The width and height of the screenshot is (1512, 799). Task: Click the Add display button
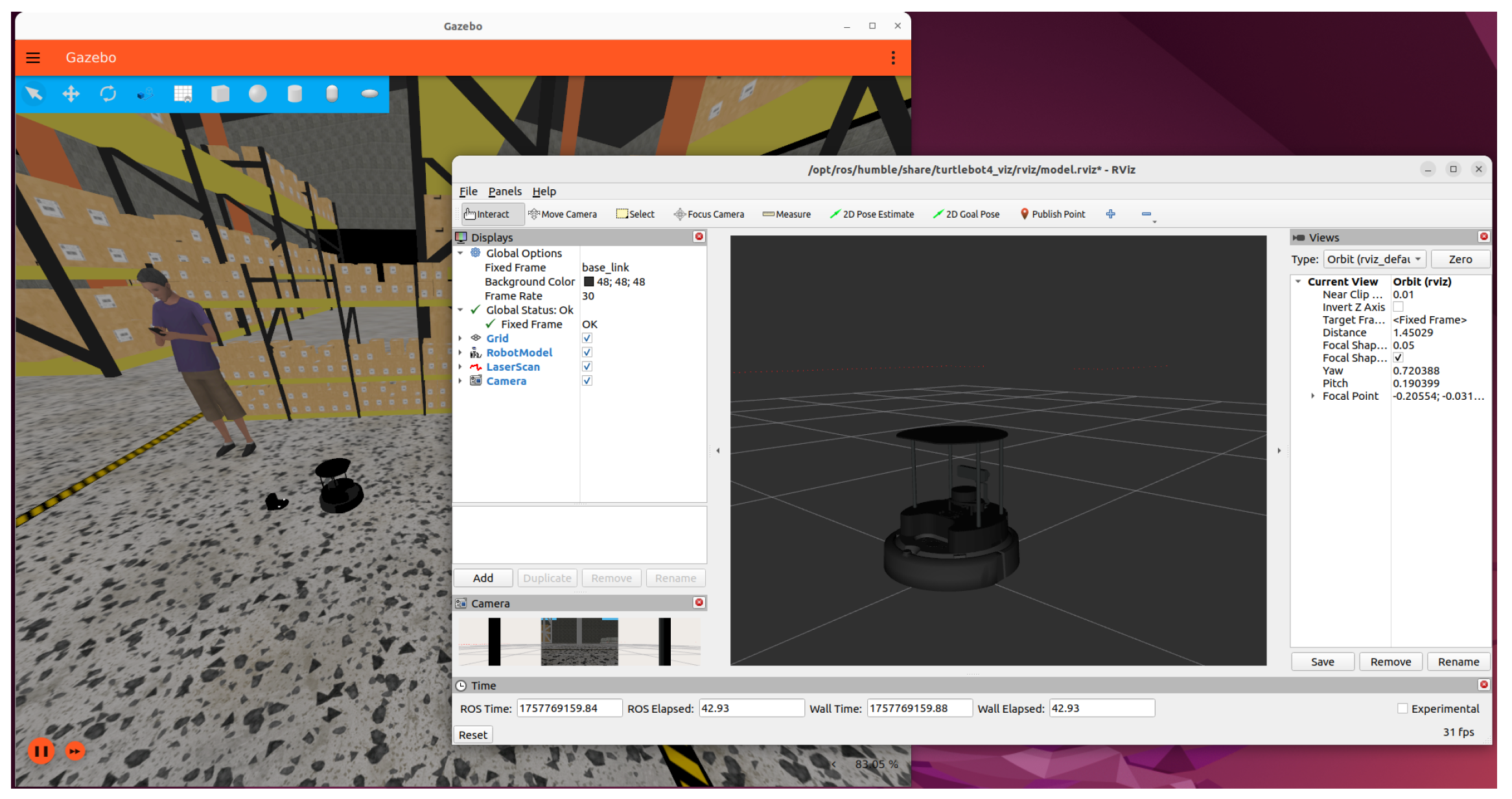(x=483, y=578)
